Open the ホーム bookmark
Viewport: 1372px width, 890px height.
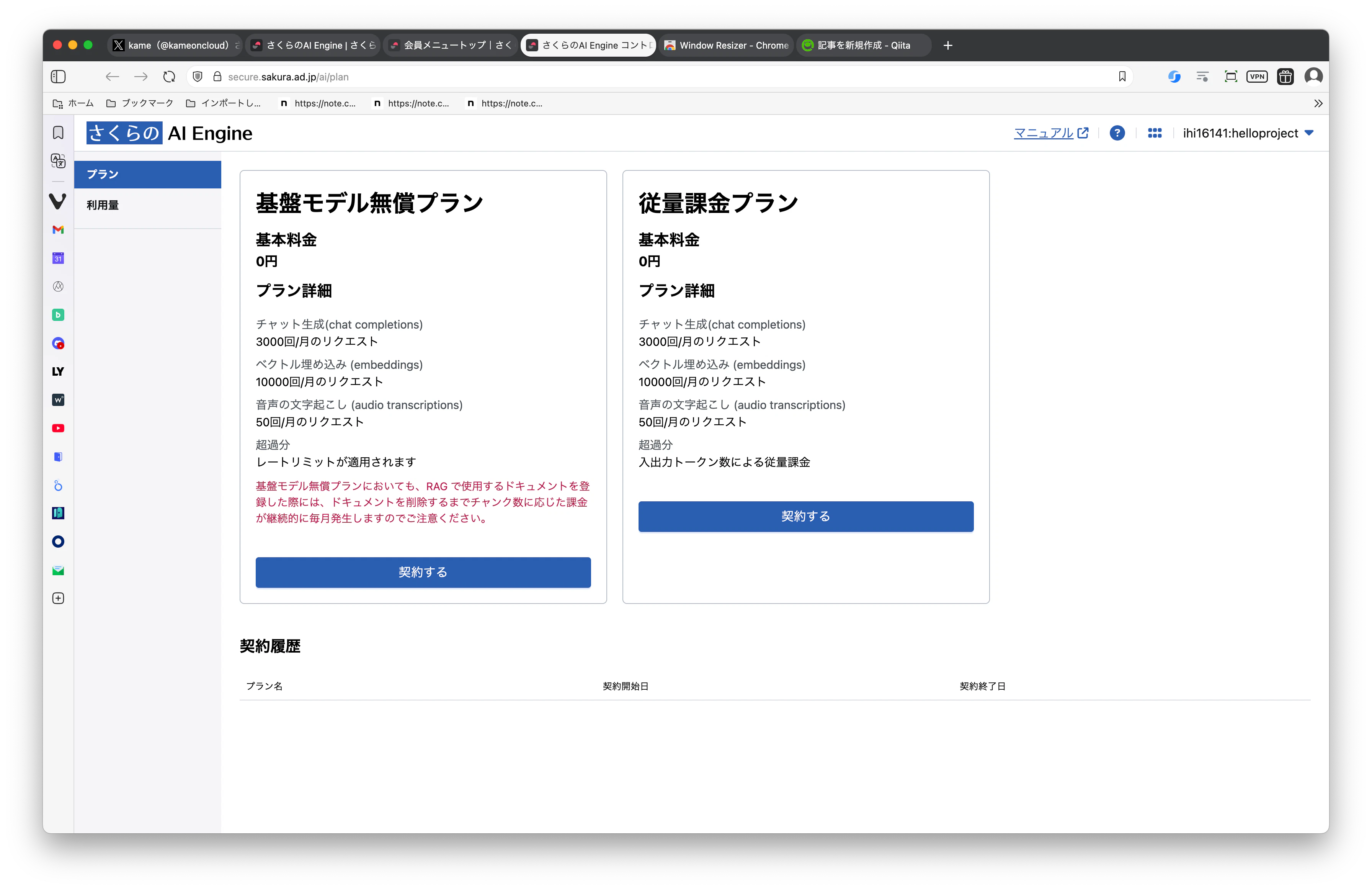73,103
